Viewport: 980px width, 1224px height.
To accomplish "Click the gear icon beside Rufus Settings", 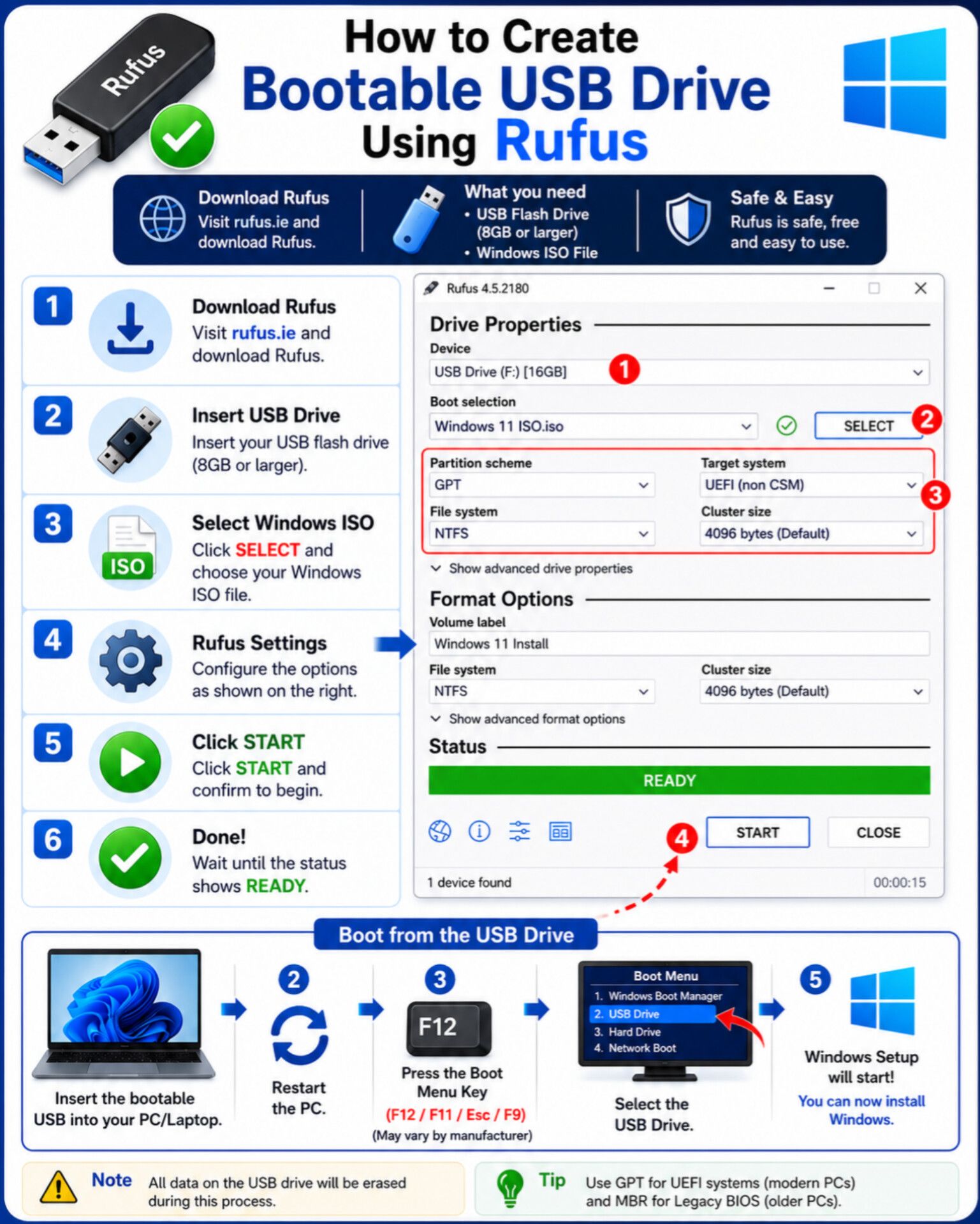I will coord(130,660).
